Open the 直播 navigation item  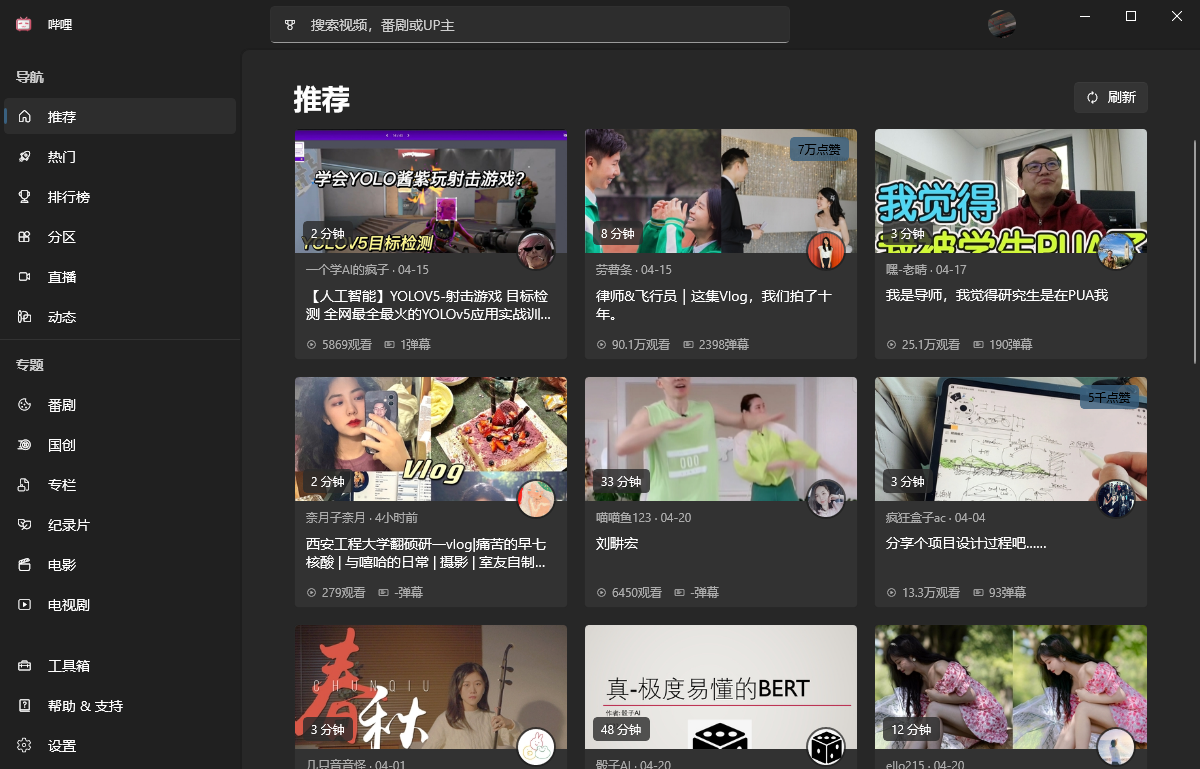click(x=120, y=276)
